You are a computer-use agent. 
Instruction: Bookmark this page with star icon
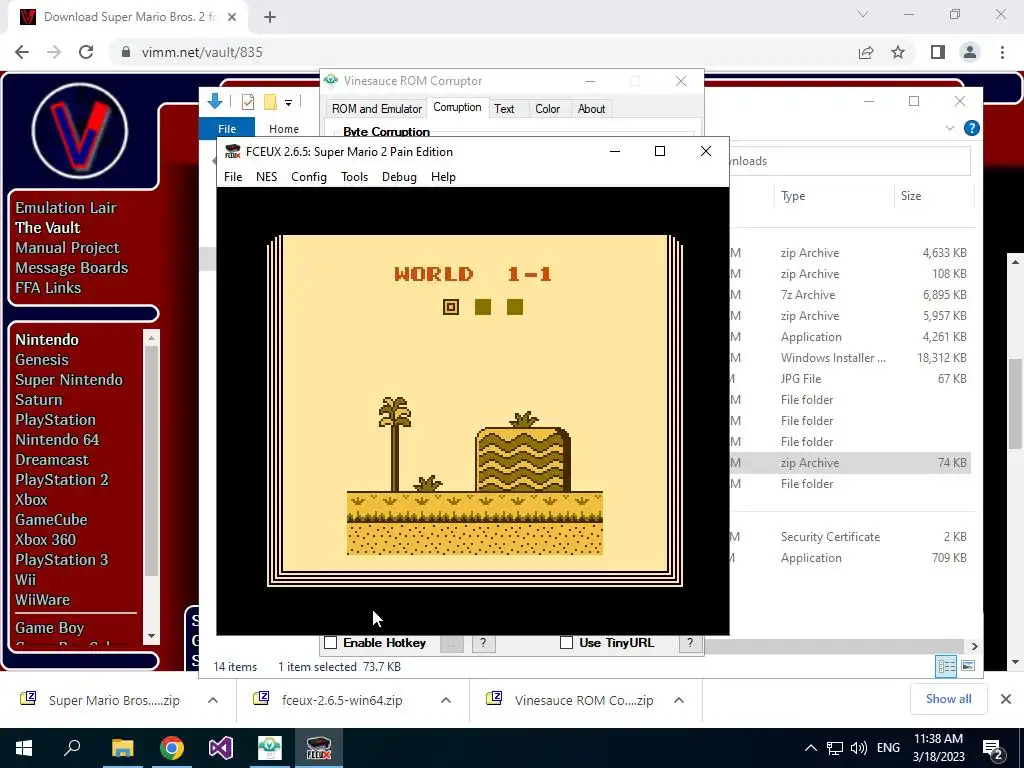click(x=898, y=52)
